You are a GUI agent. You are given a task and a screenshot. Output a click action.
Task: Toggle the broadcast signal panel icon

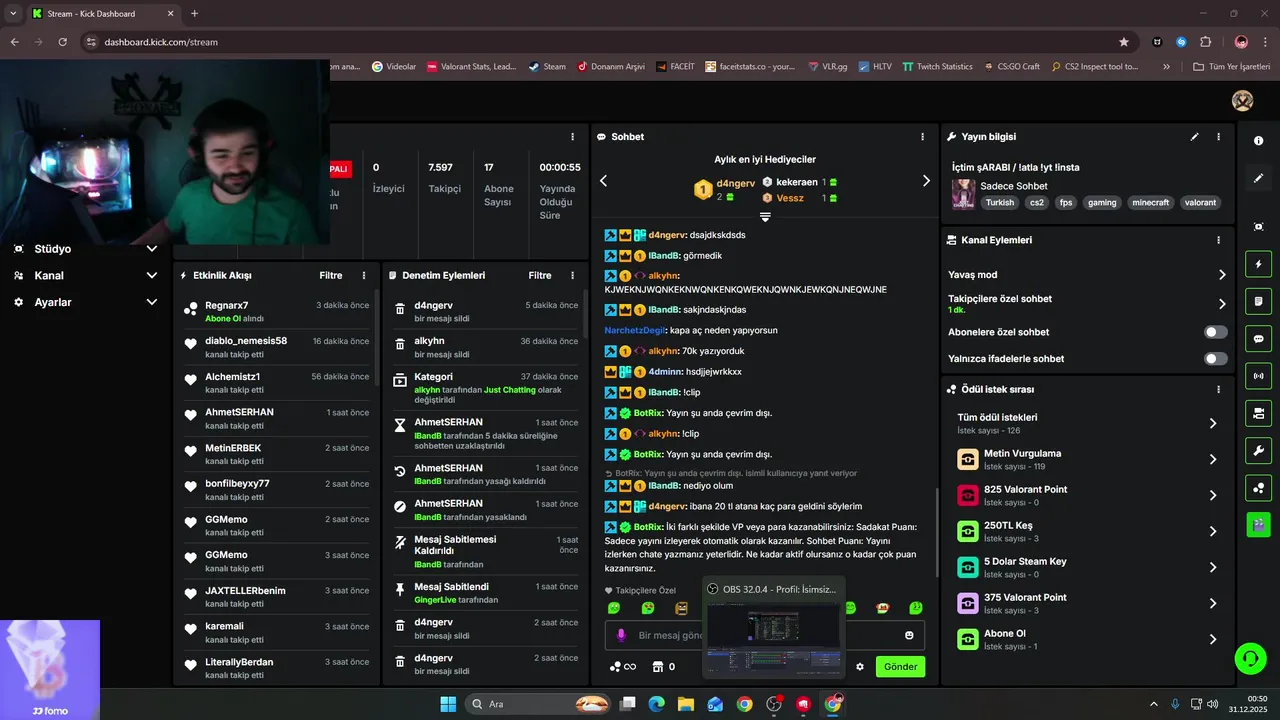click(1258, 376)
